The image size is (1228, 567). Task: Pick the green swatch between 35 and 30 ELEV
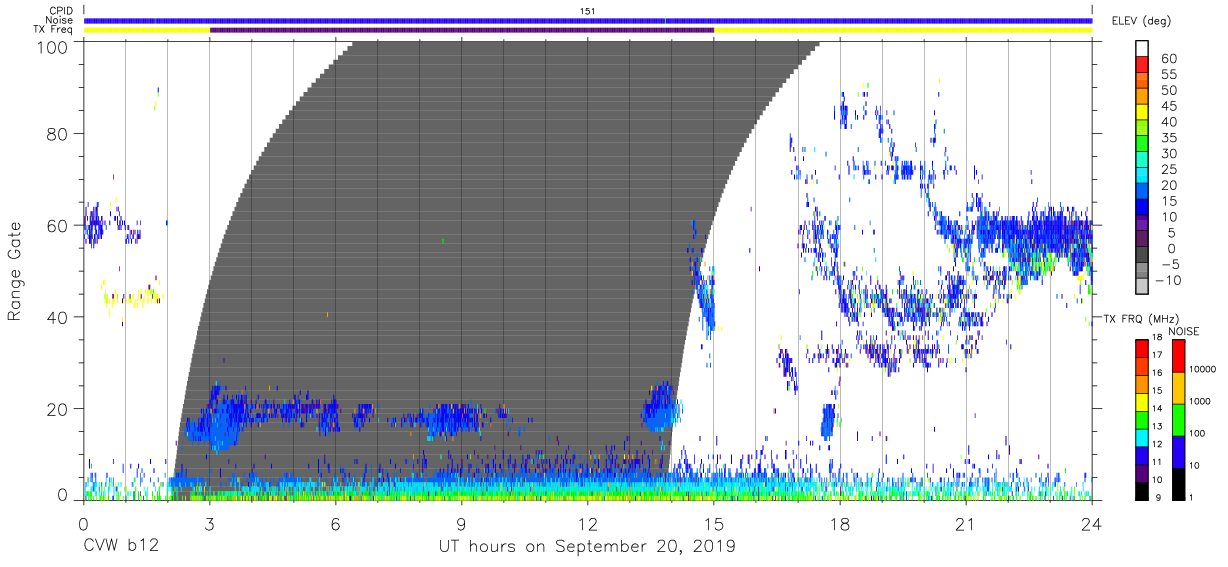tap(1142, 144)
